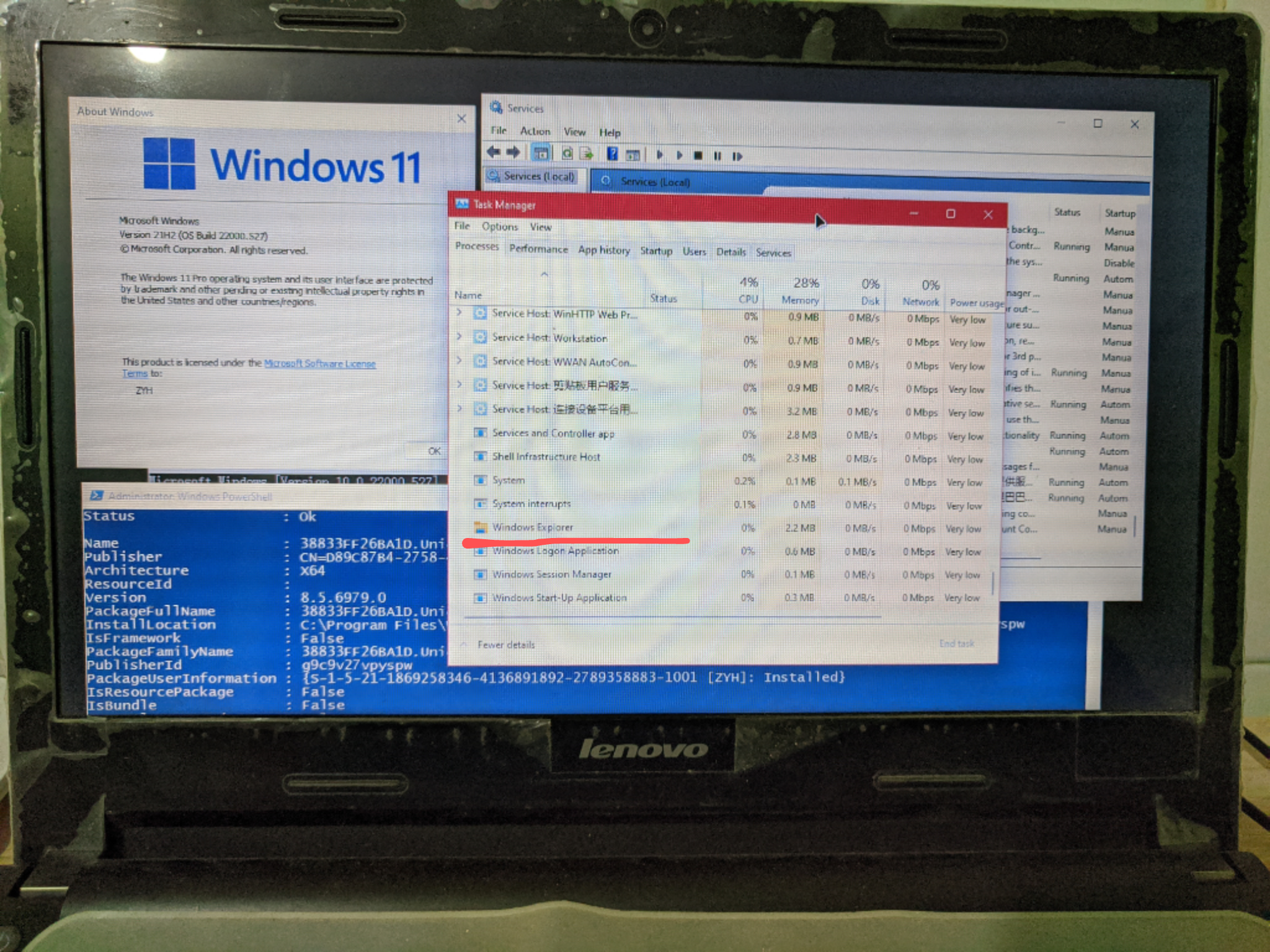This screenshot has width=1270, height=952.
Task: Close the About Windows dialog
Action: pos(461,118)
